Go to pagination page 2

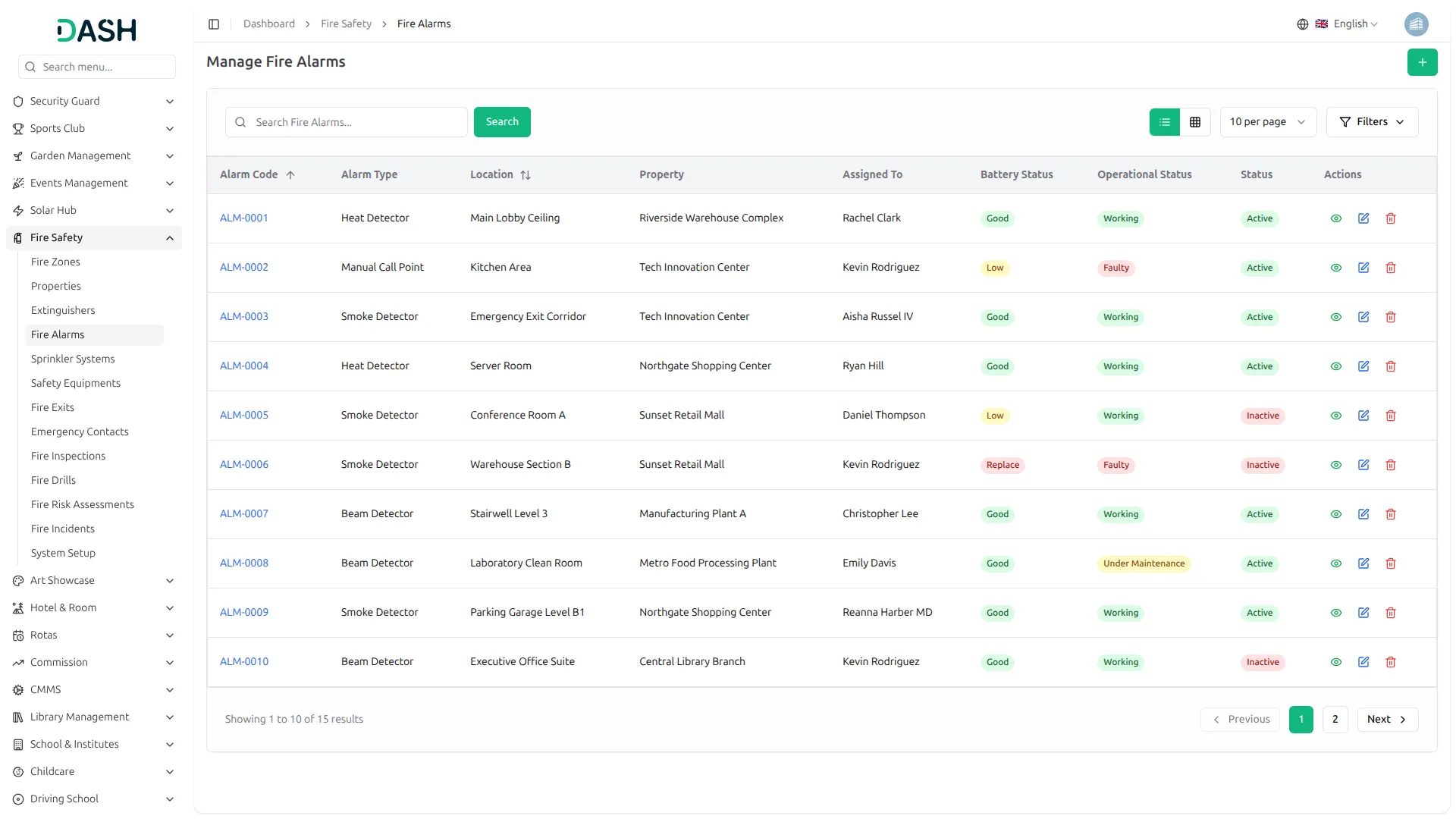pos(1335,720)
